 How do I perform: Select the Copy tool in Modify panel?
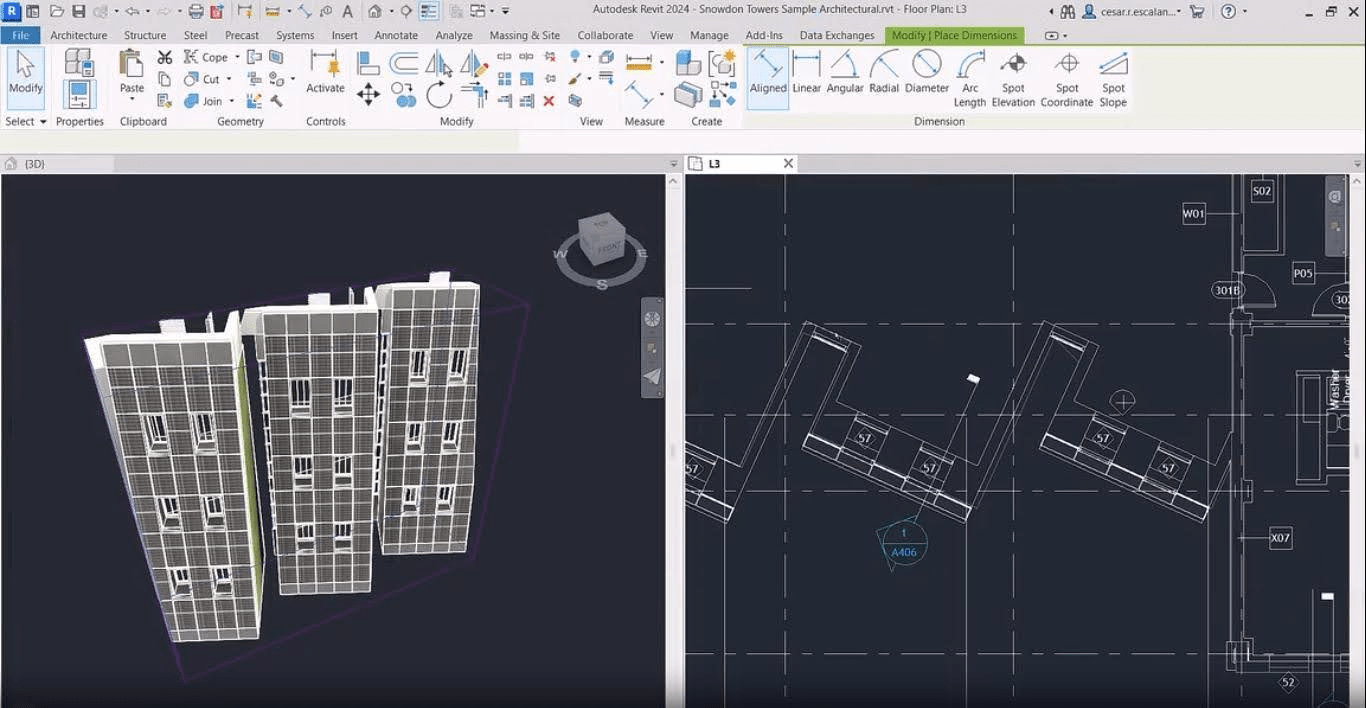tap(404, 95)
